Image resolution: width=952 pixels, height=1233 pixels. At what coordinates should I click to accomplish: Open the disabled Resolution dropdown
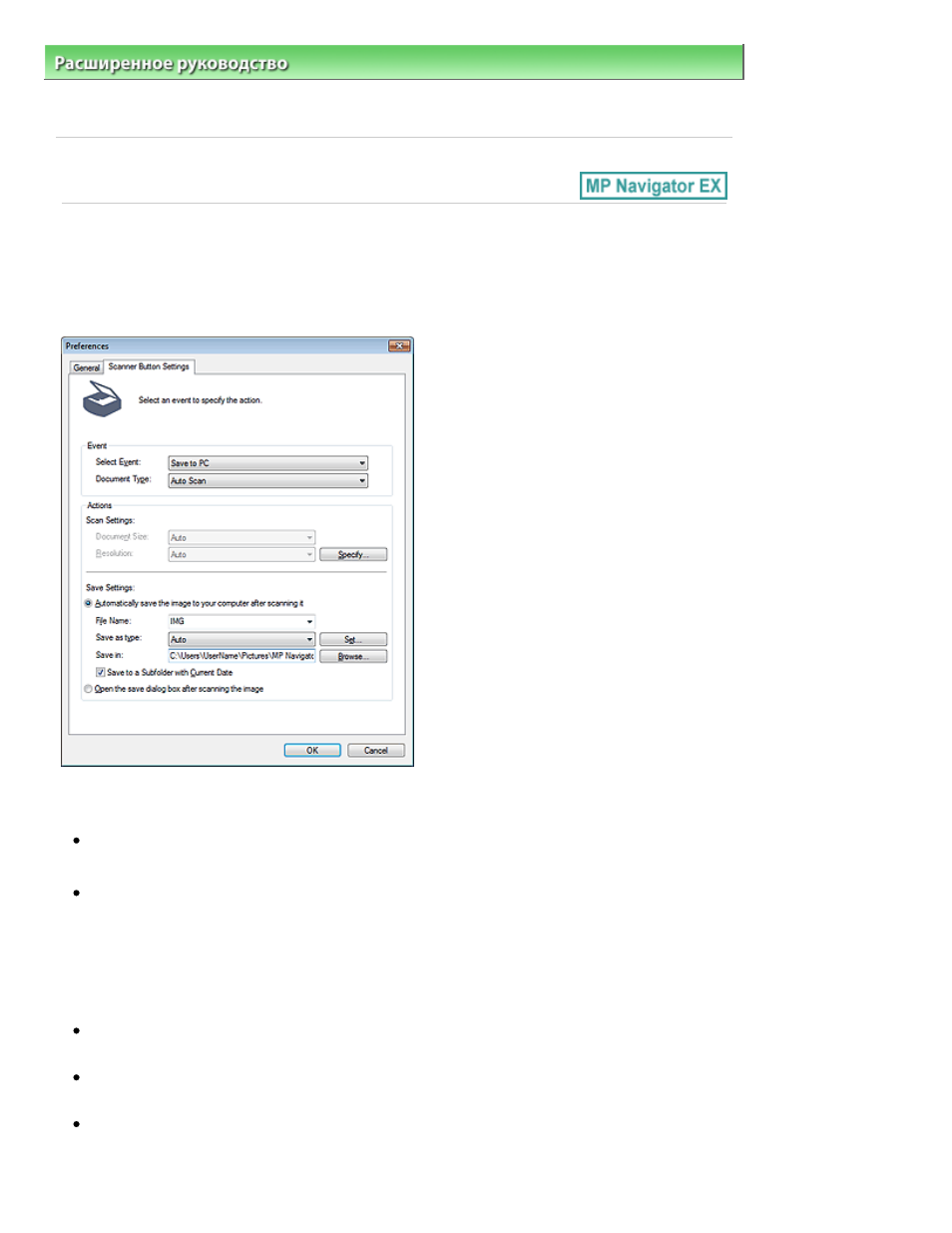coord(241,555)
